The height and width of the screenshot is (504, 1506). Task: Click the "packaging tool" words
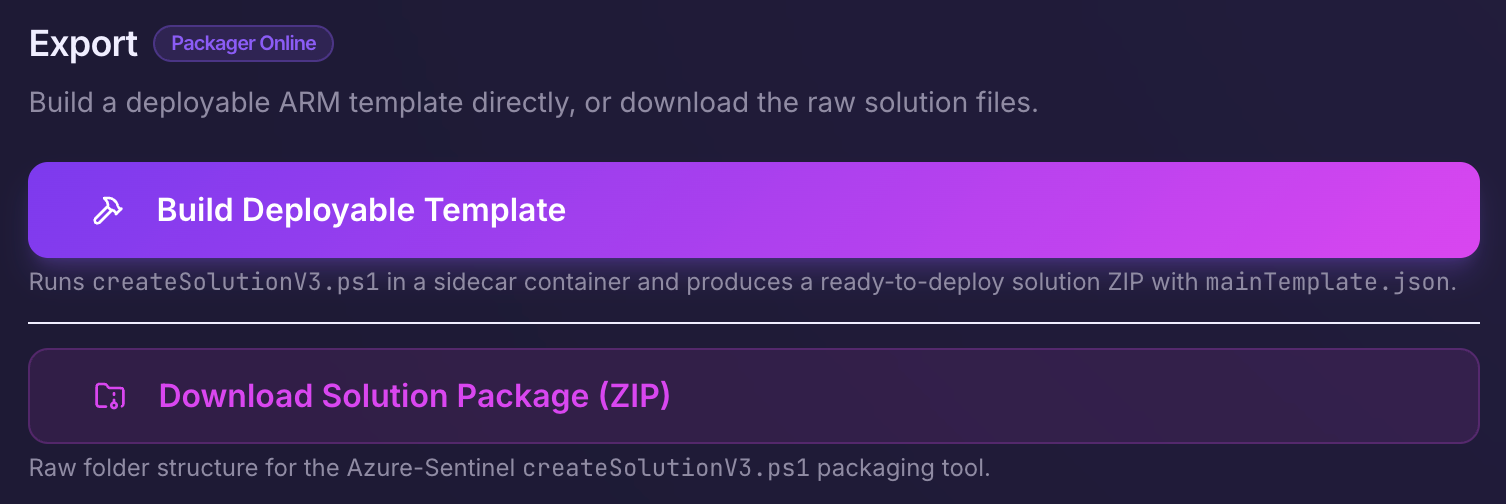[x=902, y=468]
